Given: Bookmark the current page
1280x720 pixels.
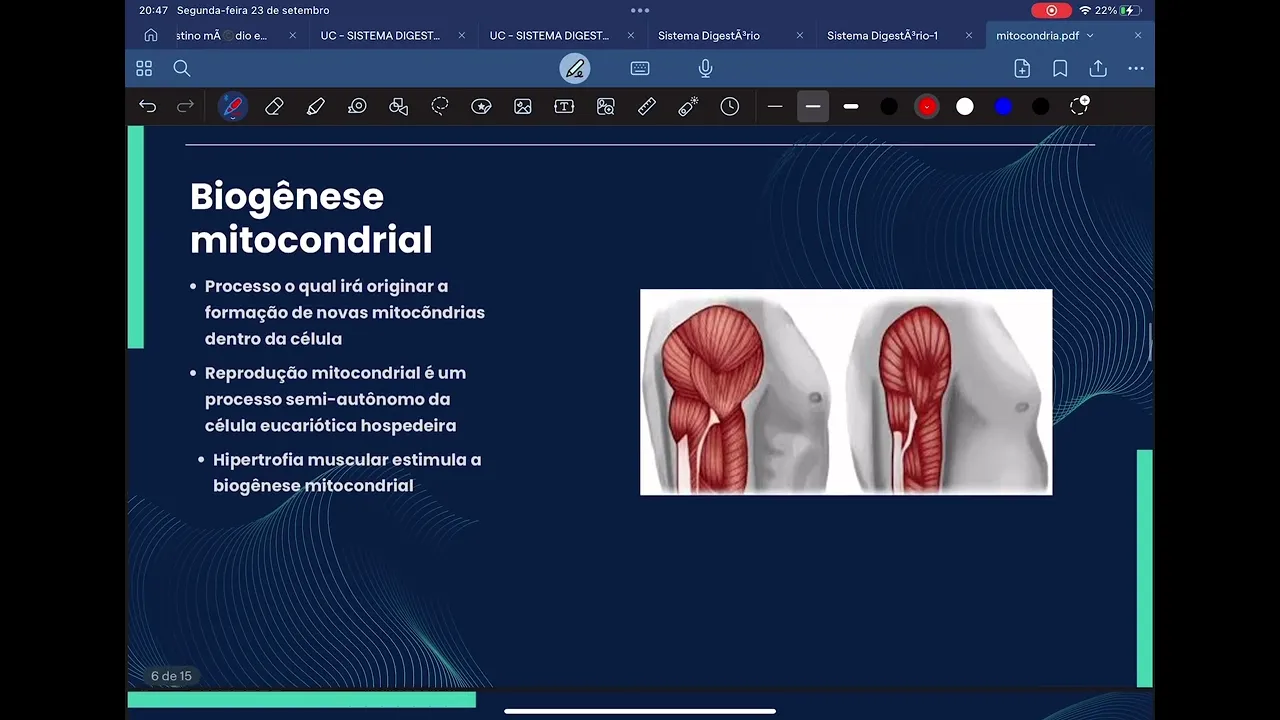Looking at the screenshot, I should 1060,69.
